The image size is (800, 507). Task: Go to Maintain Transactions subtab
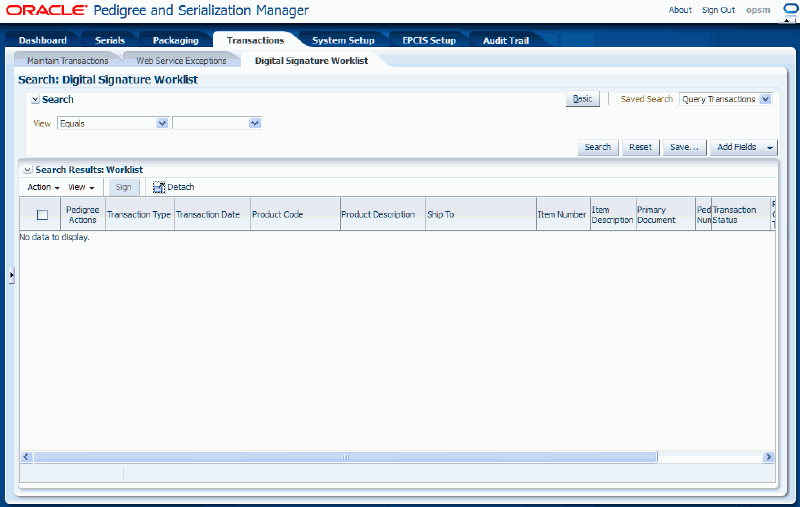[x=68, y=61]
